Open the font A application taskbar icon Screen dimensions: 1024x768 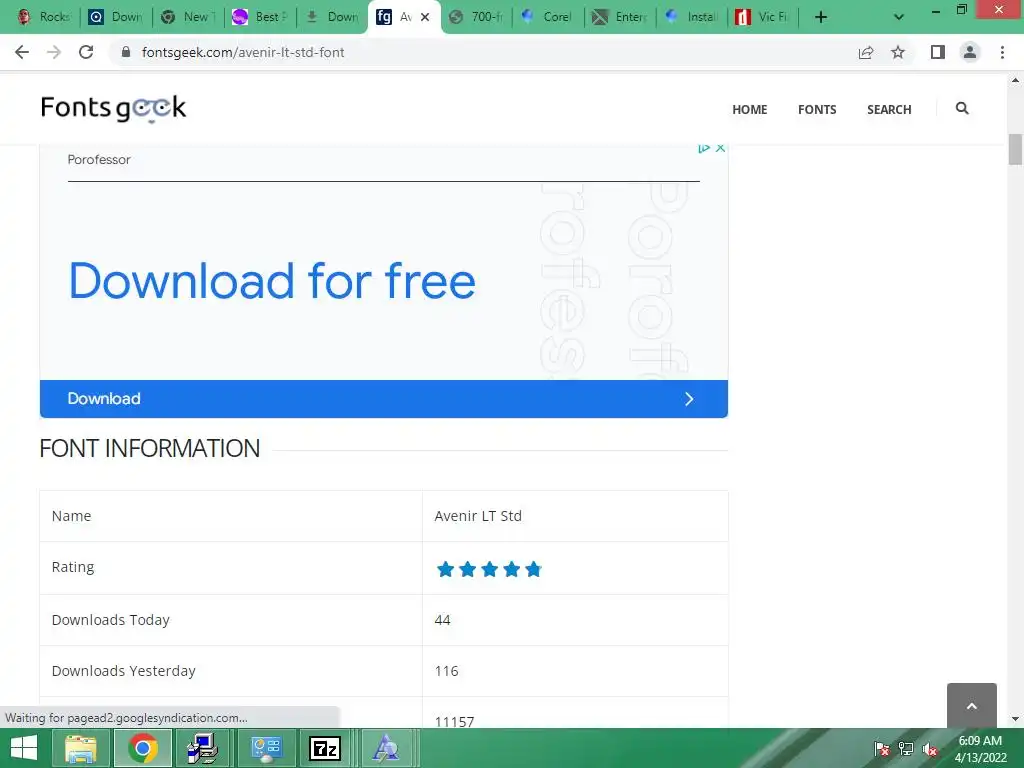click(386, 748)
